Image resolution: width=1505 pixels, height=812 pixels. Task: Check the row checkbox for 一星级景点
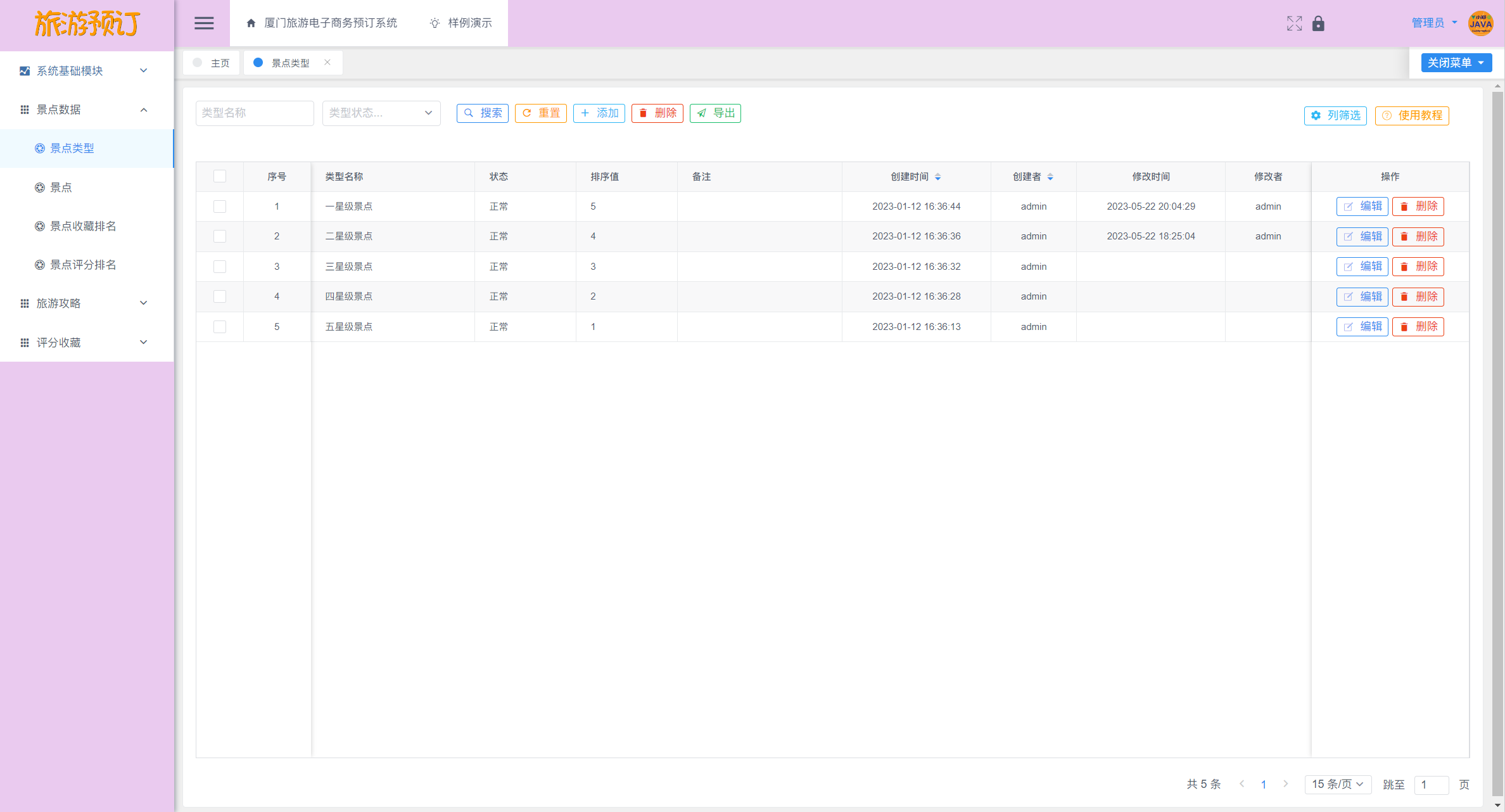point(220,206)
